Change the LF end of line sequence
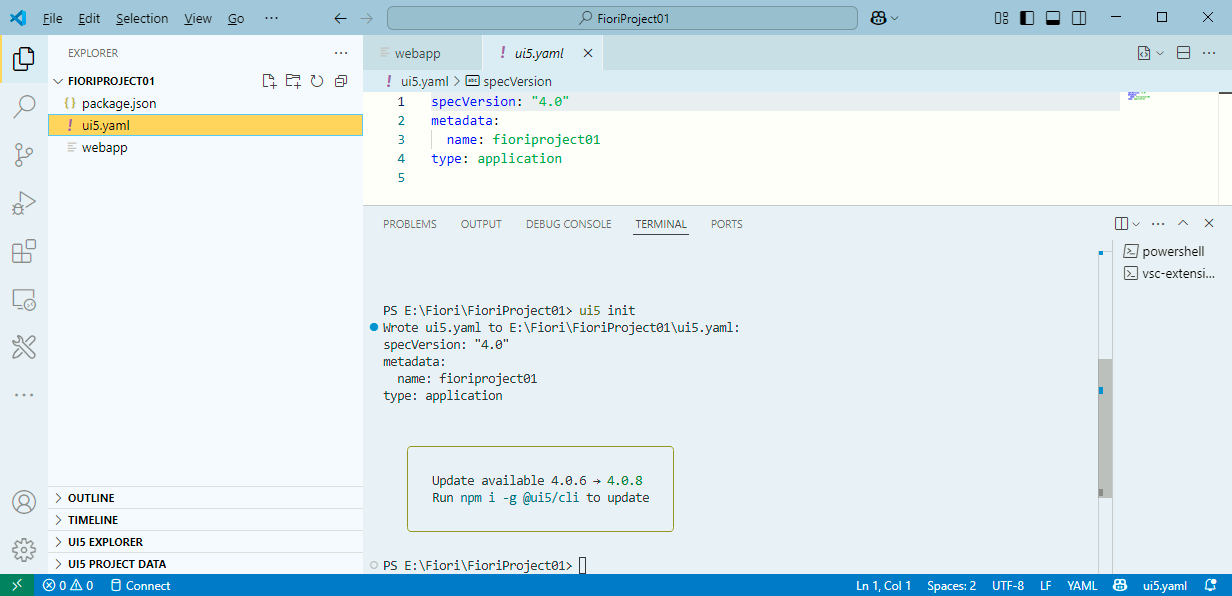The width and height of the screenshot is (1232, 596). pos(1046,585)
